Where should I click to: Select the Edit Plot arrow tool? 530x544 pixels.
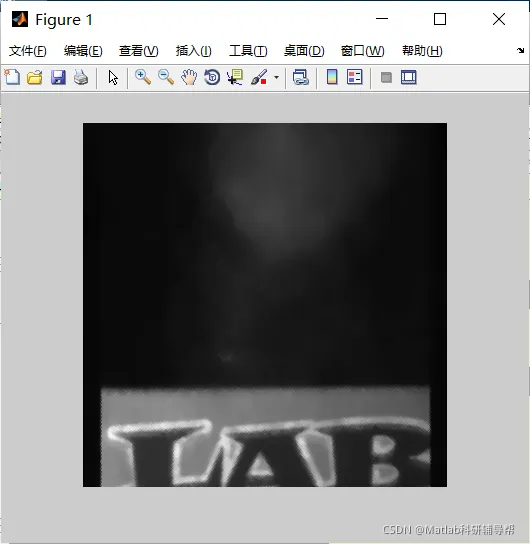[113, 77]
